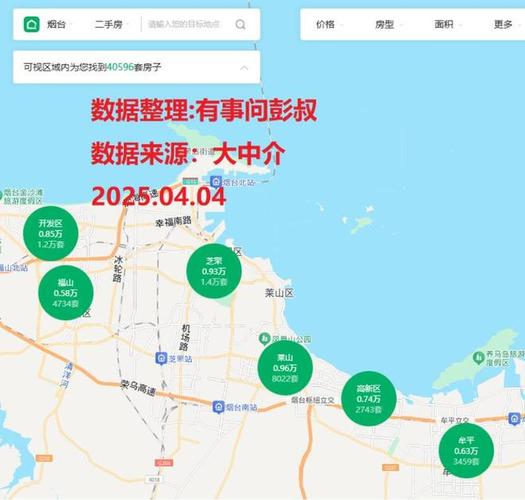Select the 莱山 district bubble
The image size is (525, 500).
point(285,367)
